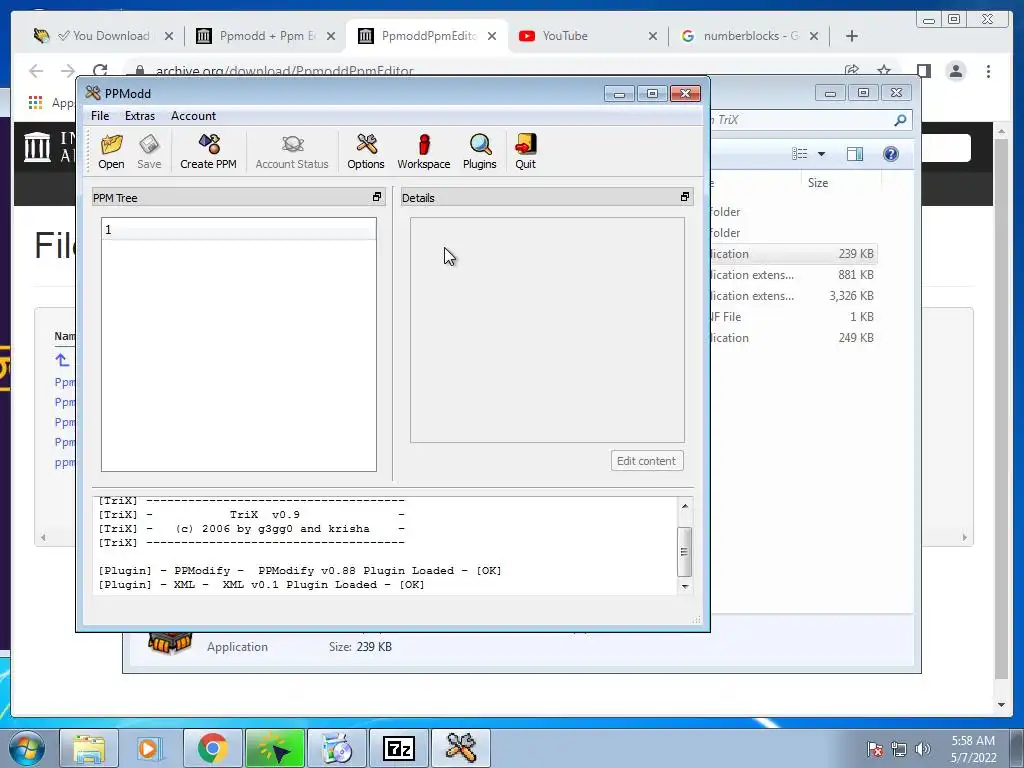
Task: Click the Edit content button
Action: (x=647, y=460)
